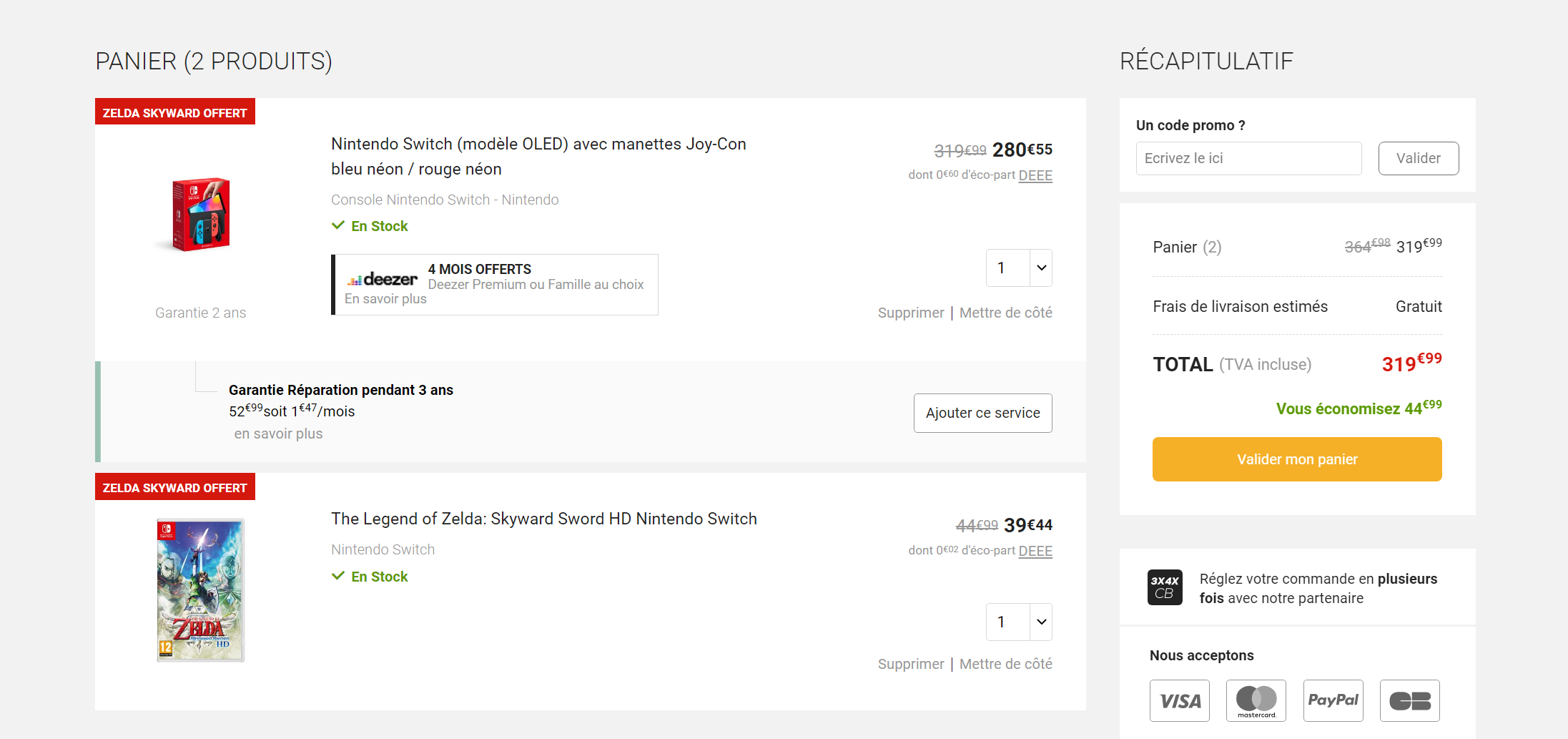Click the 280€55 console price
The height and width of the screenshot is (739, 1568).
(1022, 150)
